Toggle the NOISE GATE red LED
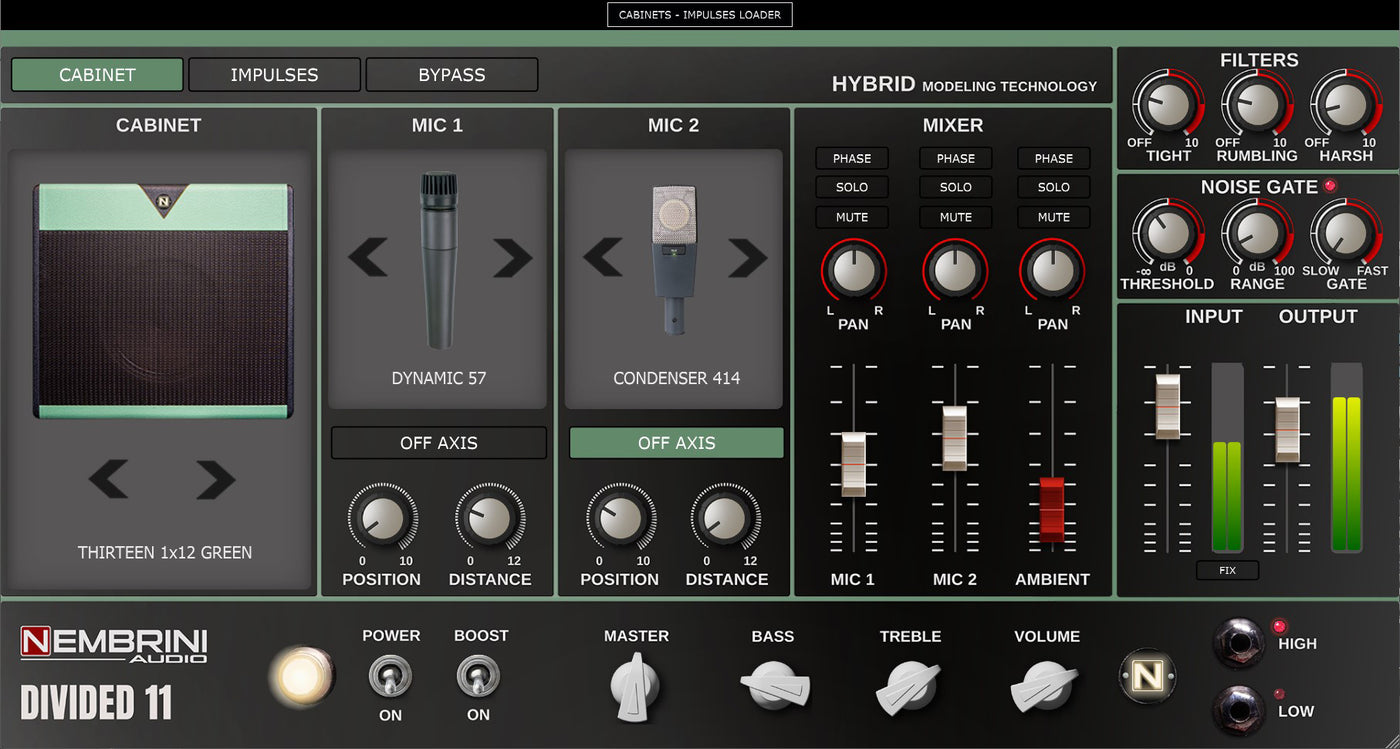 click(1330, 186)
